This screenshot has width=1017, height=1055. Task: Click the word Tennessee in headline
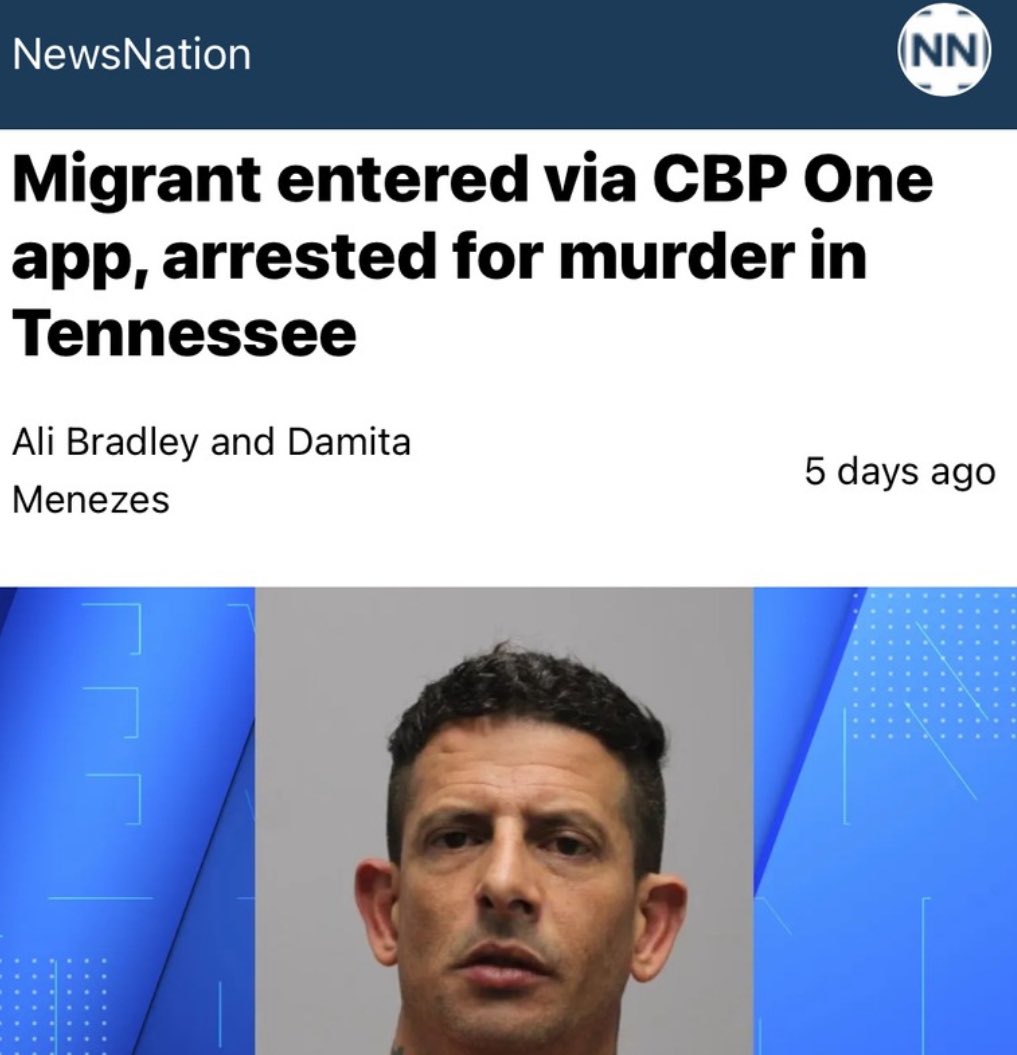184,333
